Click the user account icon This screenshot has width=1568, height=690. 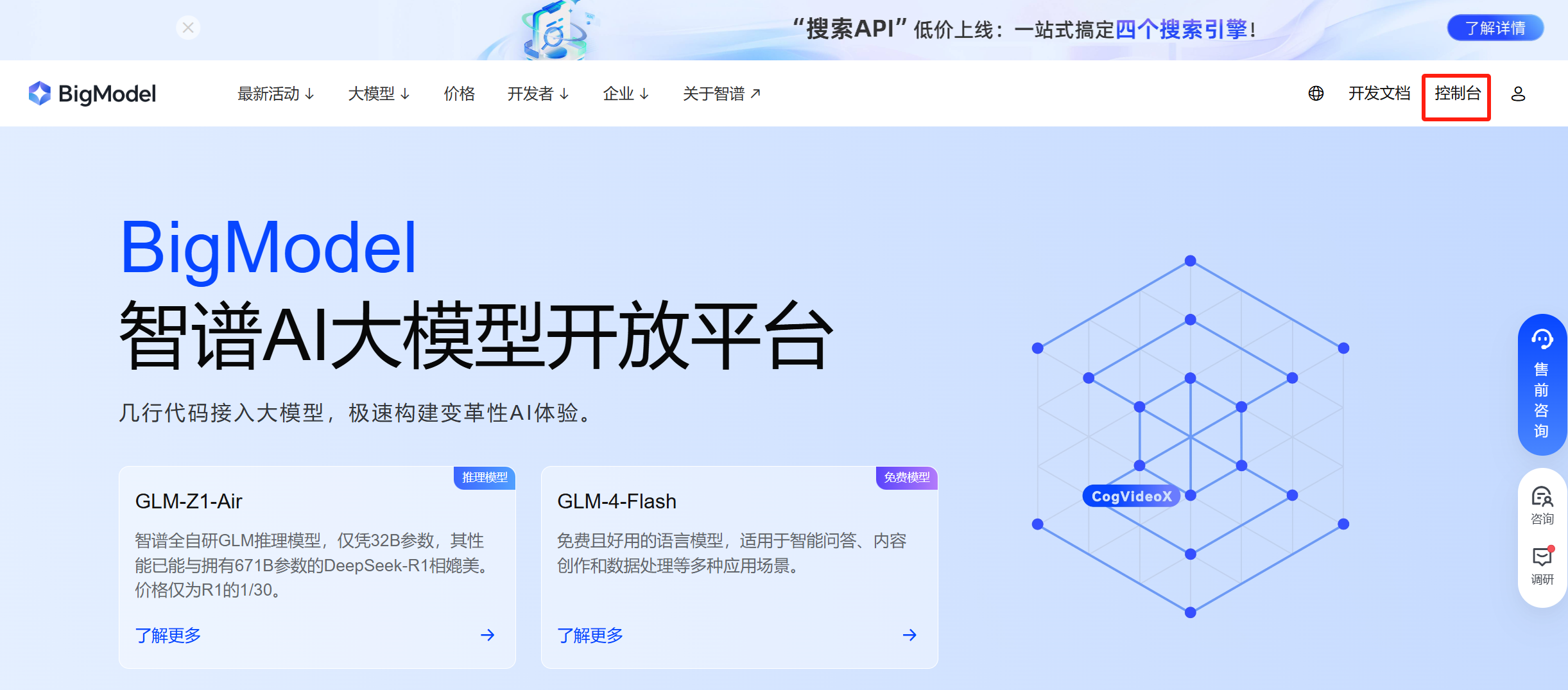(1518, 94)
